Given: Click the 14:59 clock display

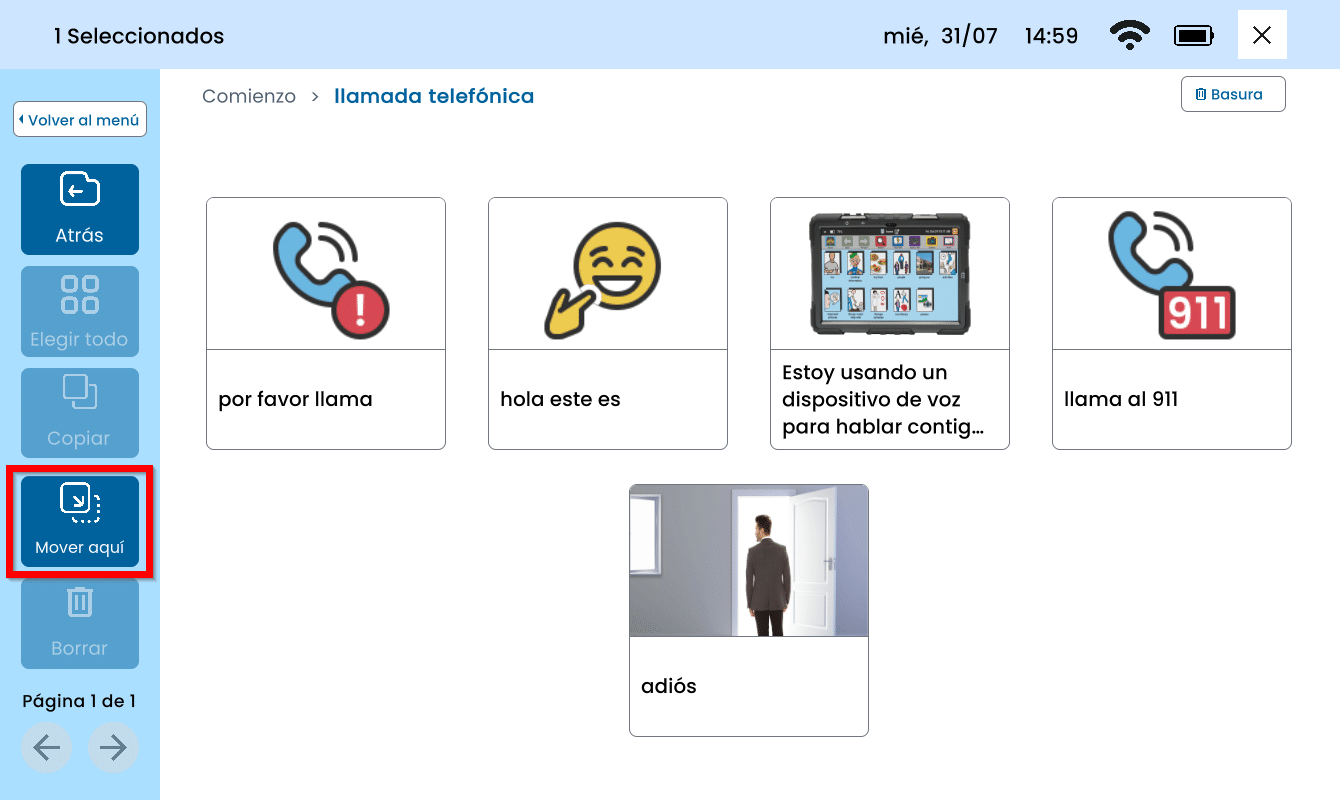Looking at the screenshot, I should click(1051, 37).
